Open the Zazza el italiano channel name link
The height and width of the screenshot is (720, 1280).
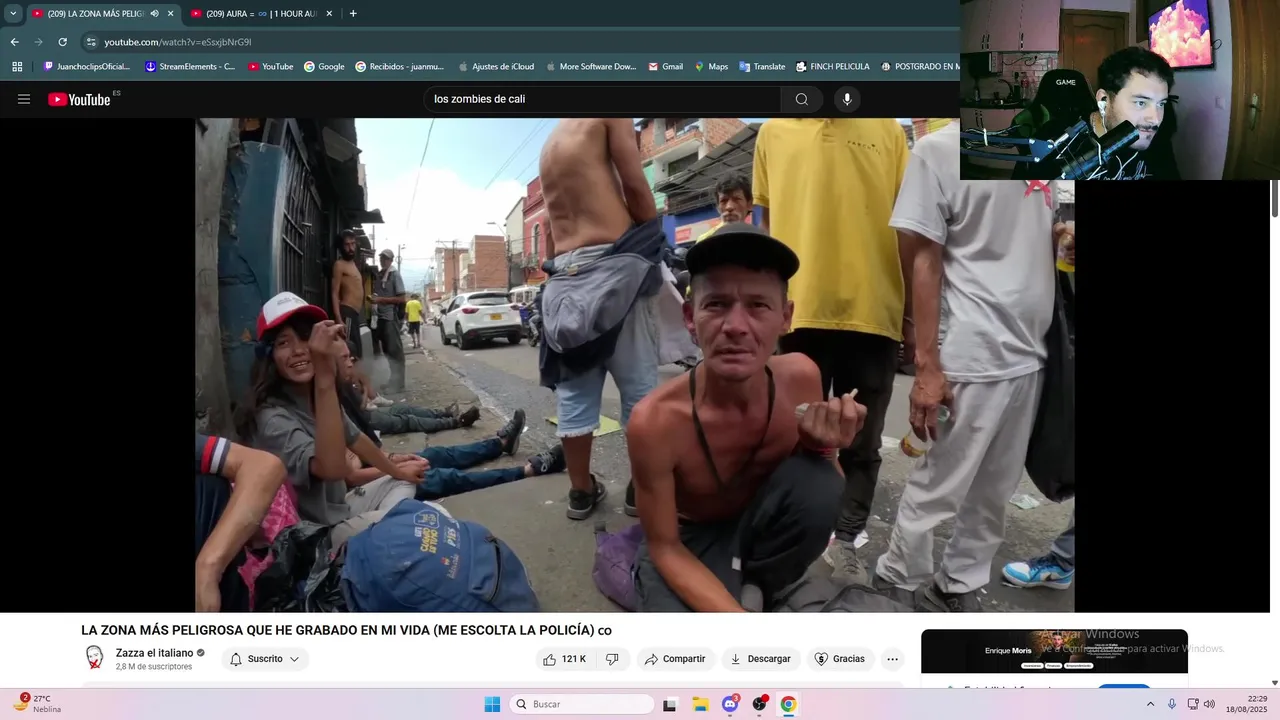(154, 653)
